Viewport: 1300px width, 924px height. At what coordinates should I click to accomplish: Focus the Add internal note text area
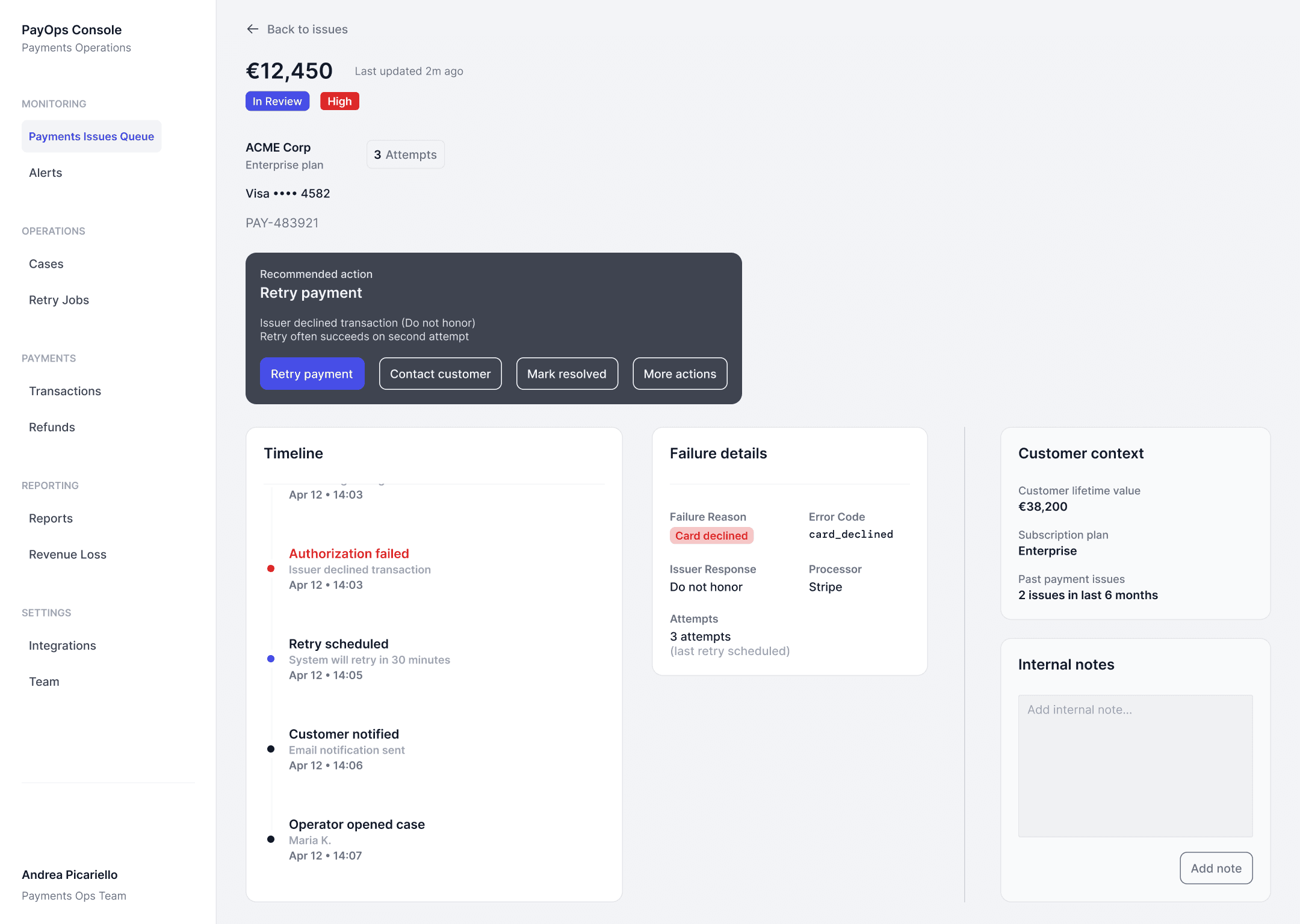[x=1135, y=766]
